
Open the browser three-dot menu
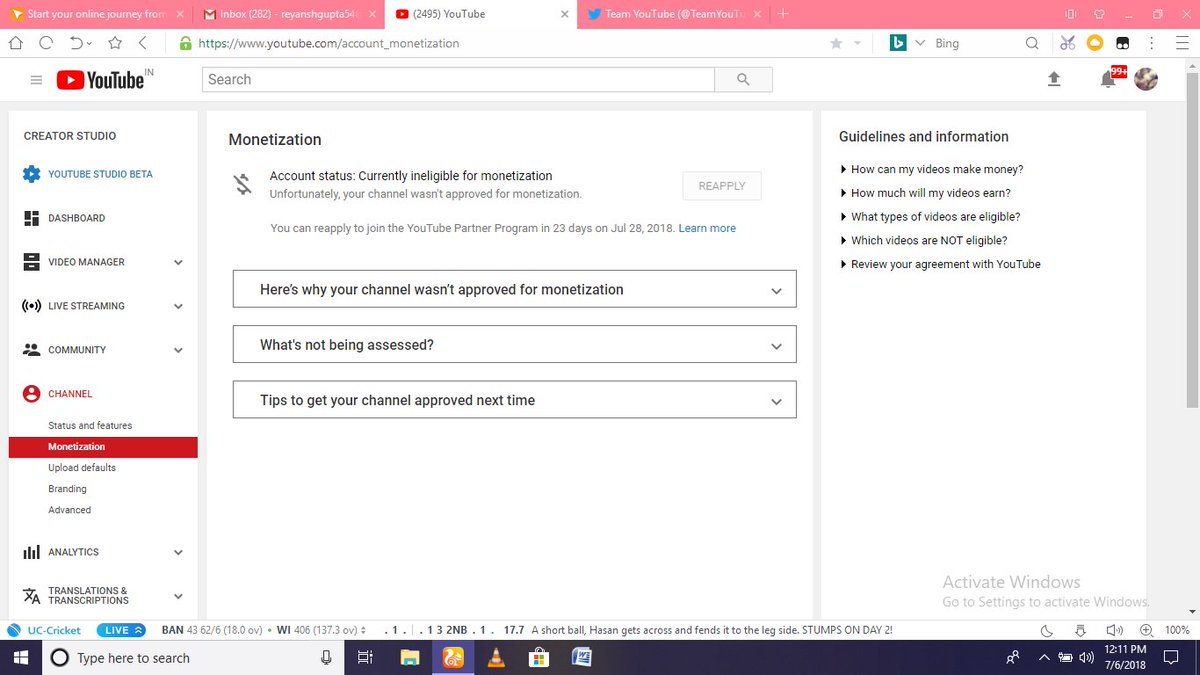(x=1153, y=43)
